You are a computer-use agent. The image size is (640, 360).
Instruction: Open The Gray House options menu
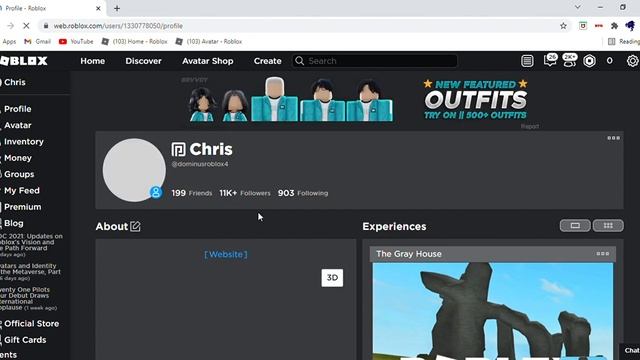[x=603, y=253]
